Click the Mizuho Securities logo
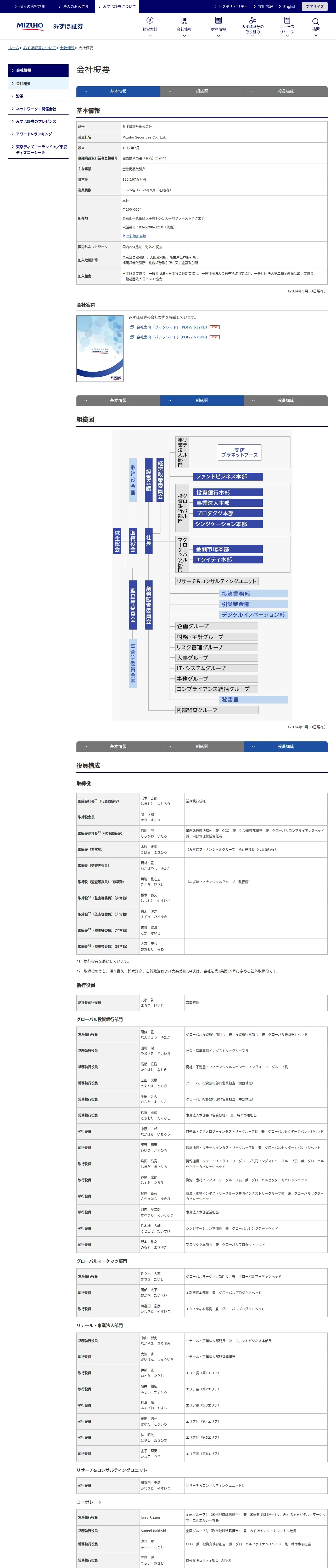336x1568 pixels. click(x=50, y=26)
